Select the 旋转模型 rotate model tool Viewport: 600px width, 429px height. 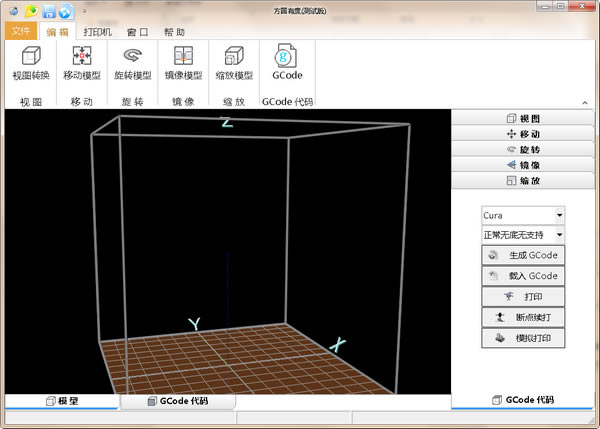[x=133, y=63]
